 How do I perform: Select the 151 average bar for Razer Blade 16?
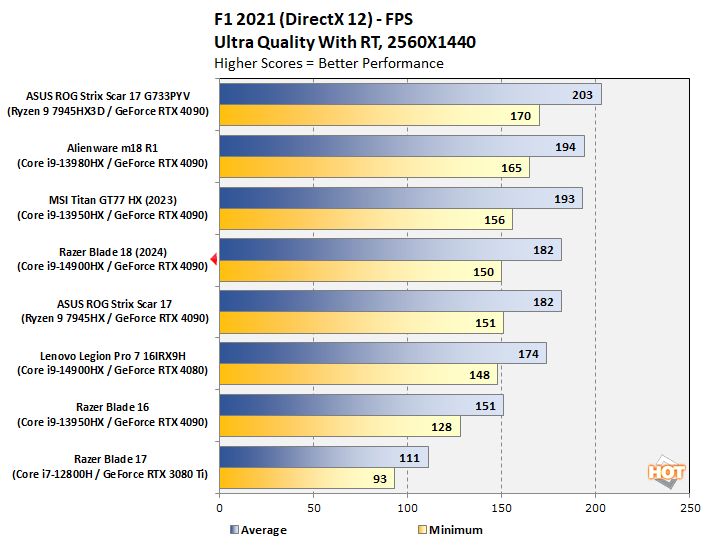point(361,405)
